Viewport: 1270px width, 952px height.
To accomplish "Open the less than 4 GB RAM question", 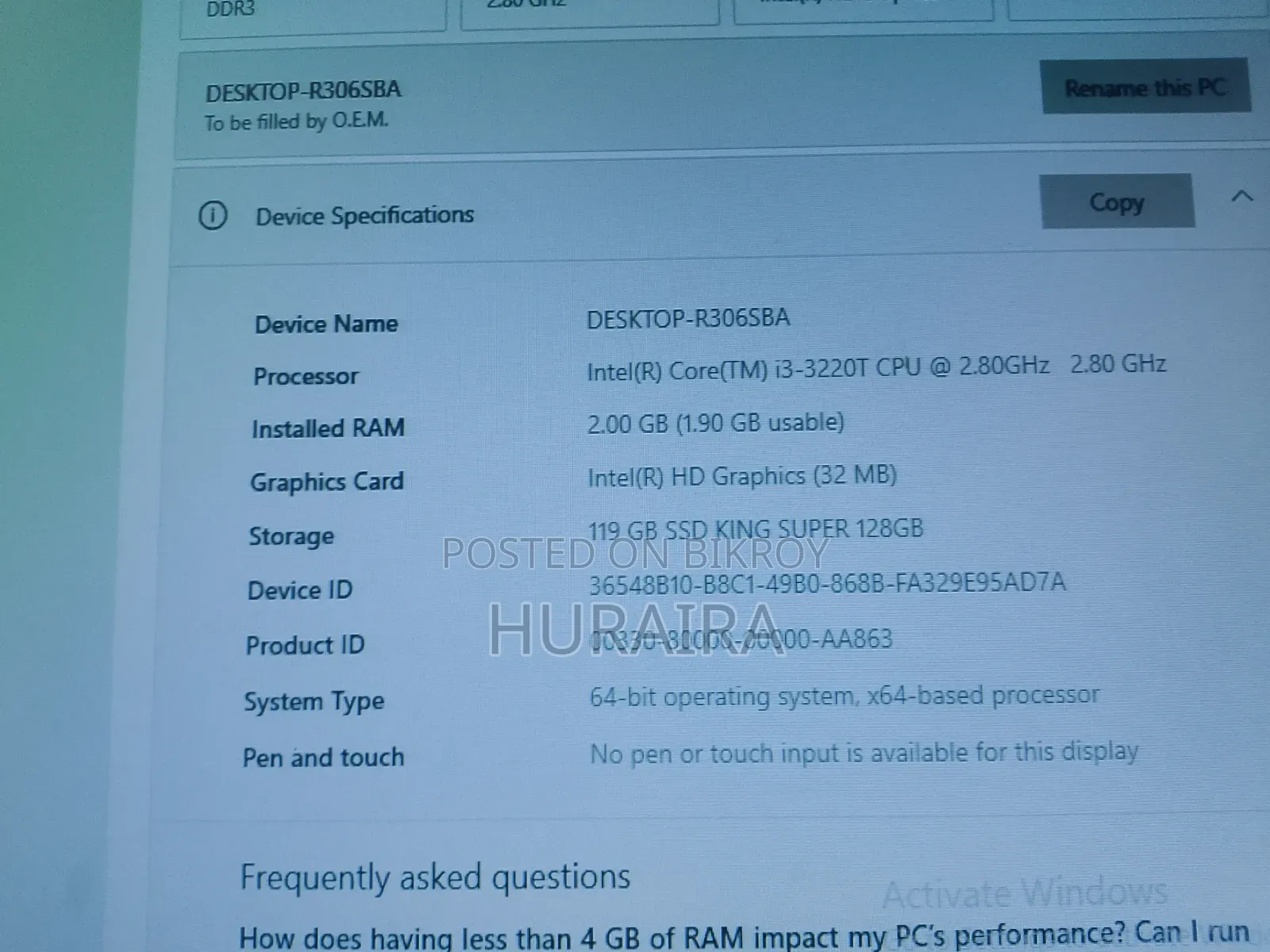I will [x=744, y=935].
